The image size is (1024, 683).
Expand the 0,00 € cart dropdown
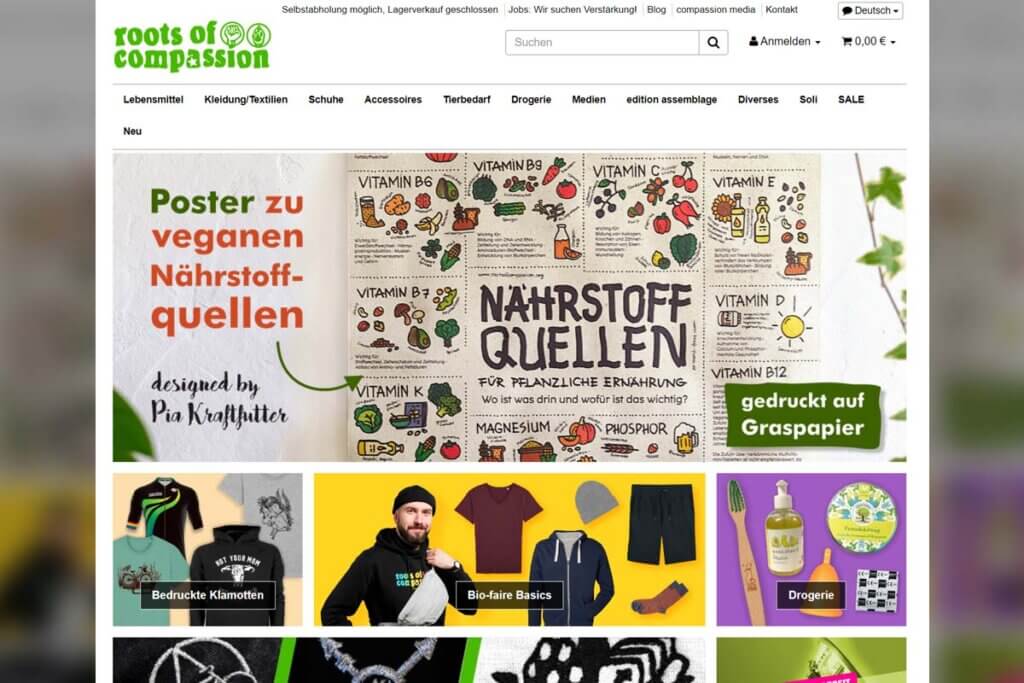(869, 41)
